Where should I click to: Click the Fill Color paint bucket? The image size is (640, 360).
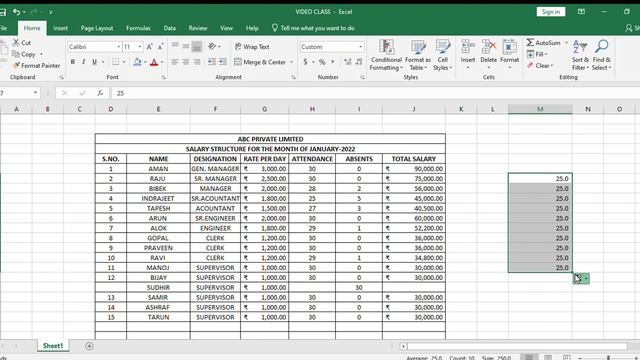point(137,62)
